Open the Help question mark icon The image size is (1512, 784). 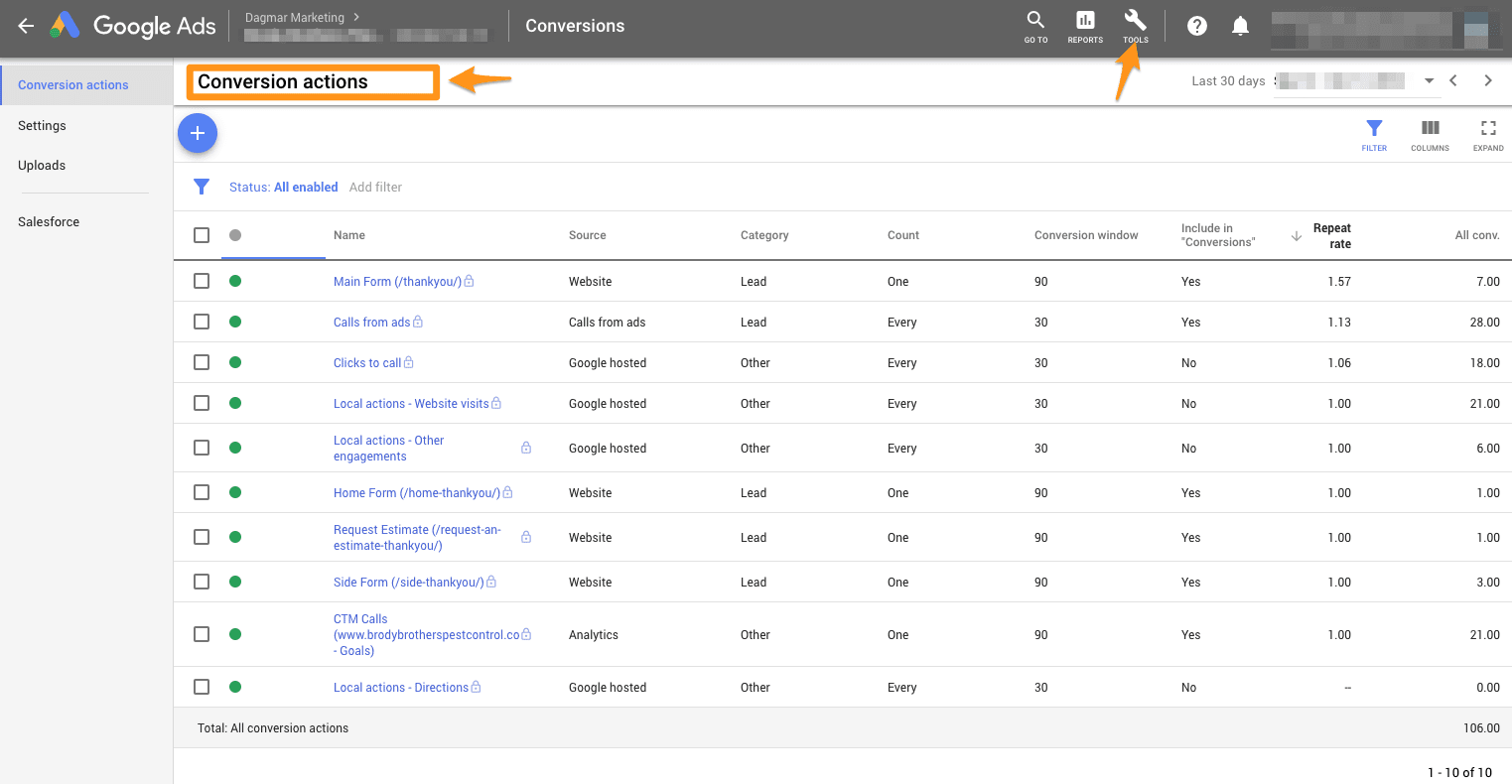(x=1197, y=27)
